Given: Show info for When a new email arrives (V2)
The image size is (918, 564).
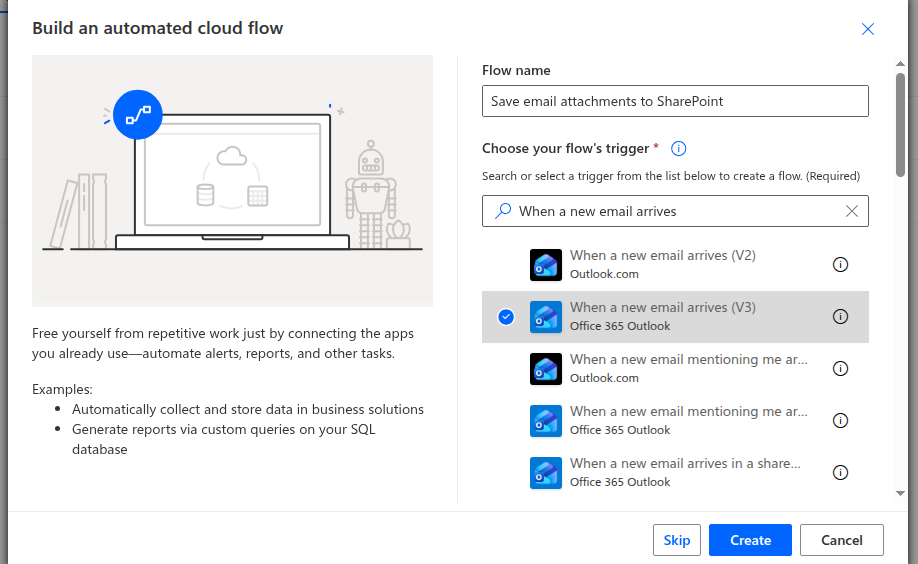Looking at the screenshot, I should [x=840, y=265].
